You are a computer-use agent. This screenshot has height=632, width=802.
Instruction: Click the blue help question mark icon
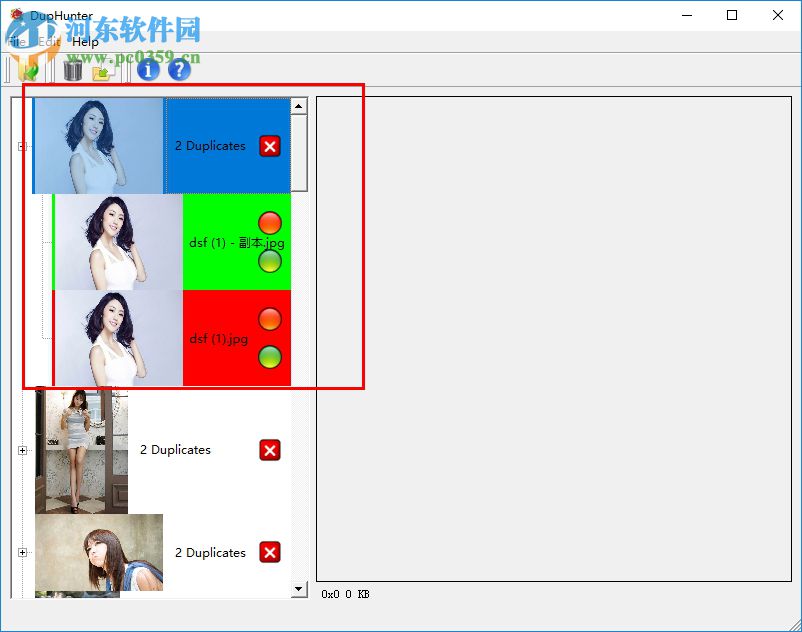[177, 70]
